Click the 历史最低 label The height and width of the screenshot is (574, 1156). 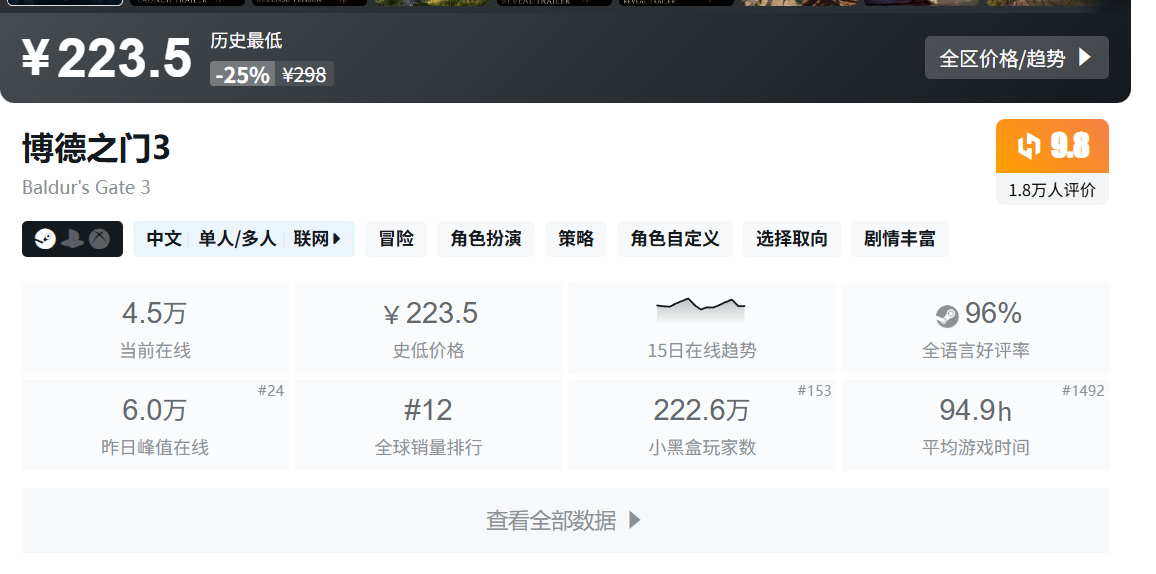[x=246, y=41]
